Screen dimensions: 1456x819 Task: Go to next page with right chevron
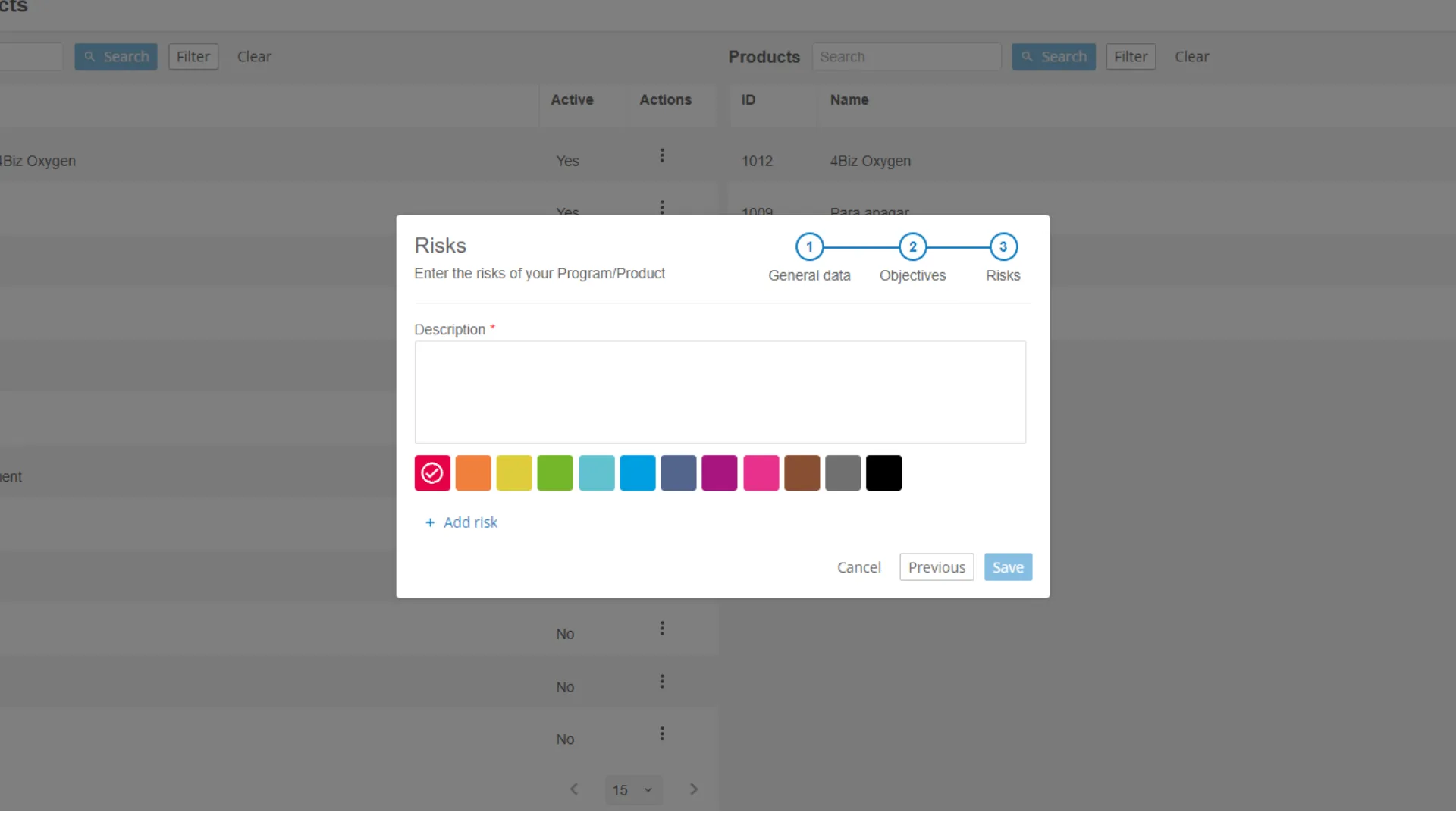(x=694, y=789)
